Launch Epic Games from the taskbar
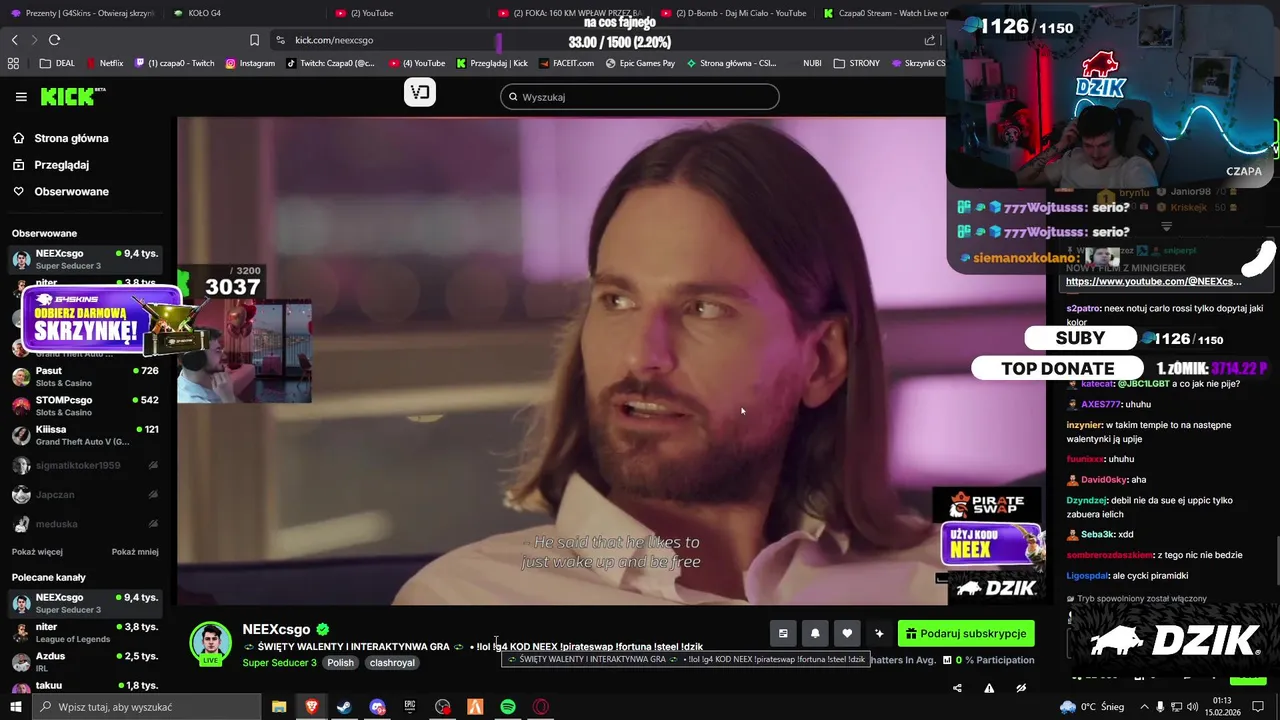1280x720 pixels. (x=410, y=707)
